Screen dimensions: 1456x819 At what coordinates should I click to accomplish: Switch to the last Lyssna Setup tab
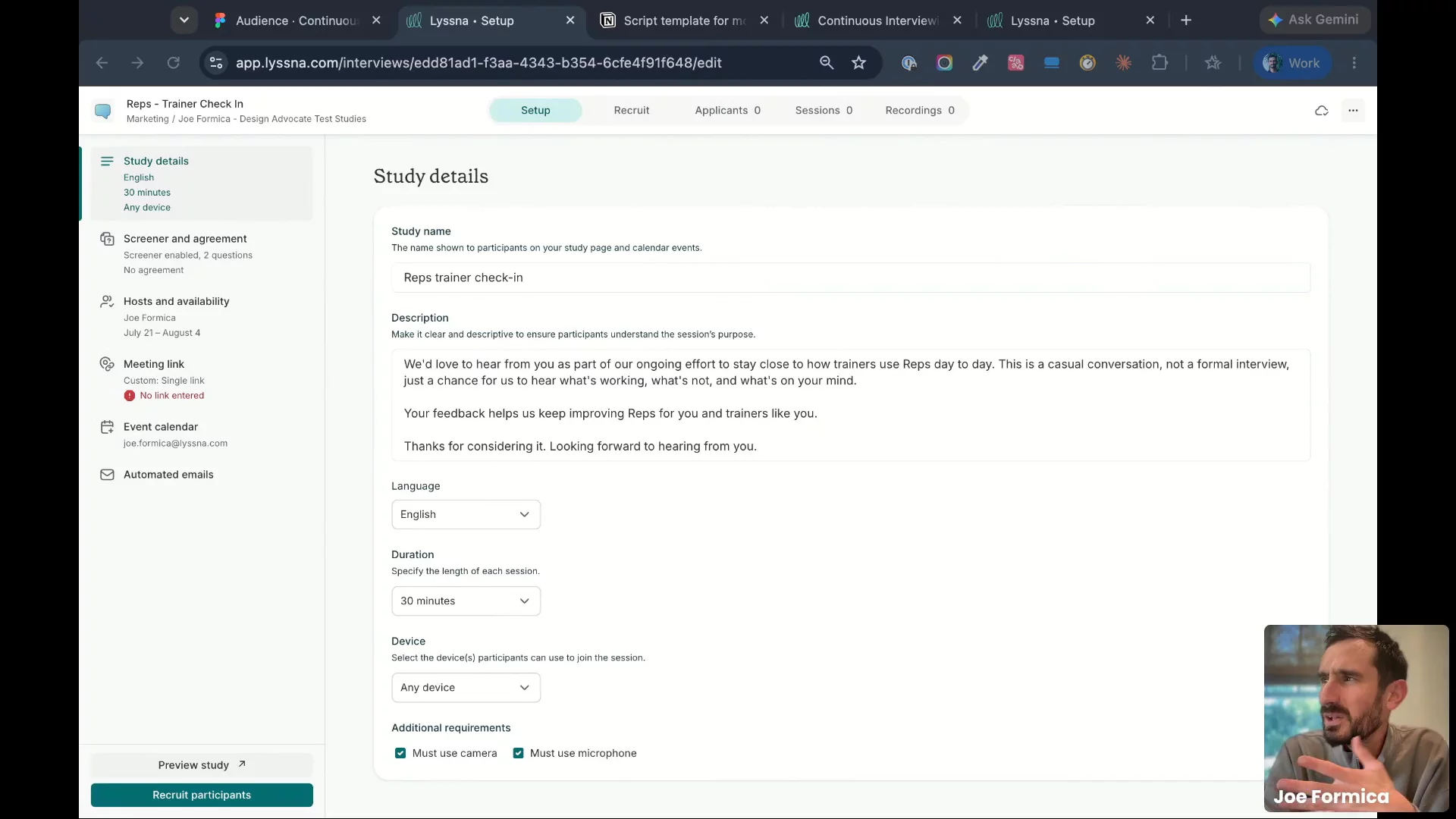(x=1072, y=20)
